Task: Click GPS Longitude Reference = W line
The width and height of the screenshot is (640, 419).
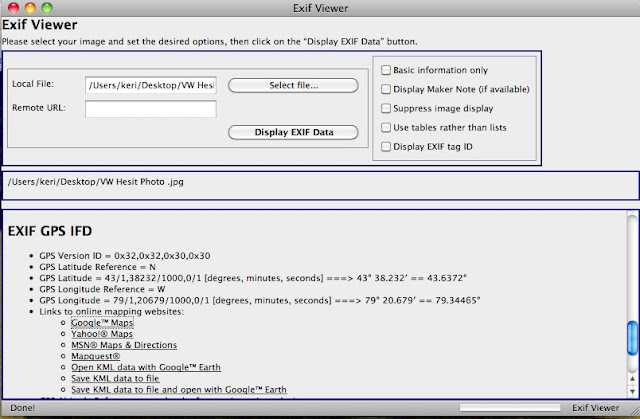Action: (x=102, y=289)
